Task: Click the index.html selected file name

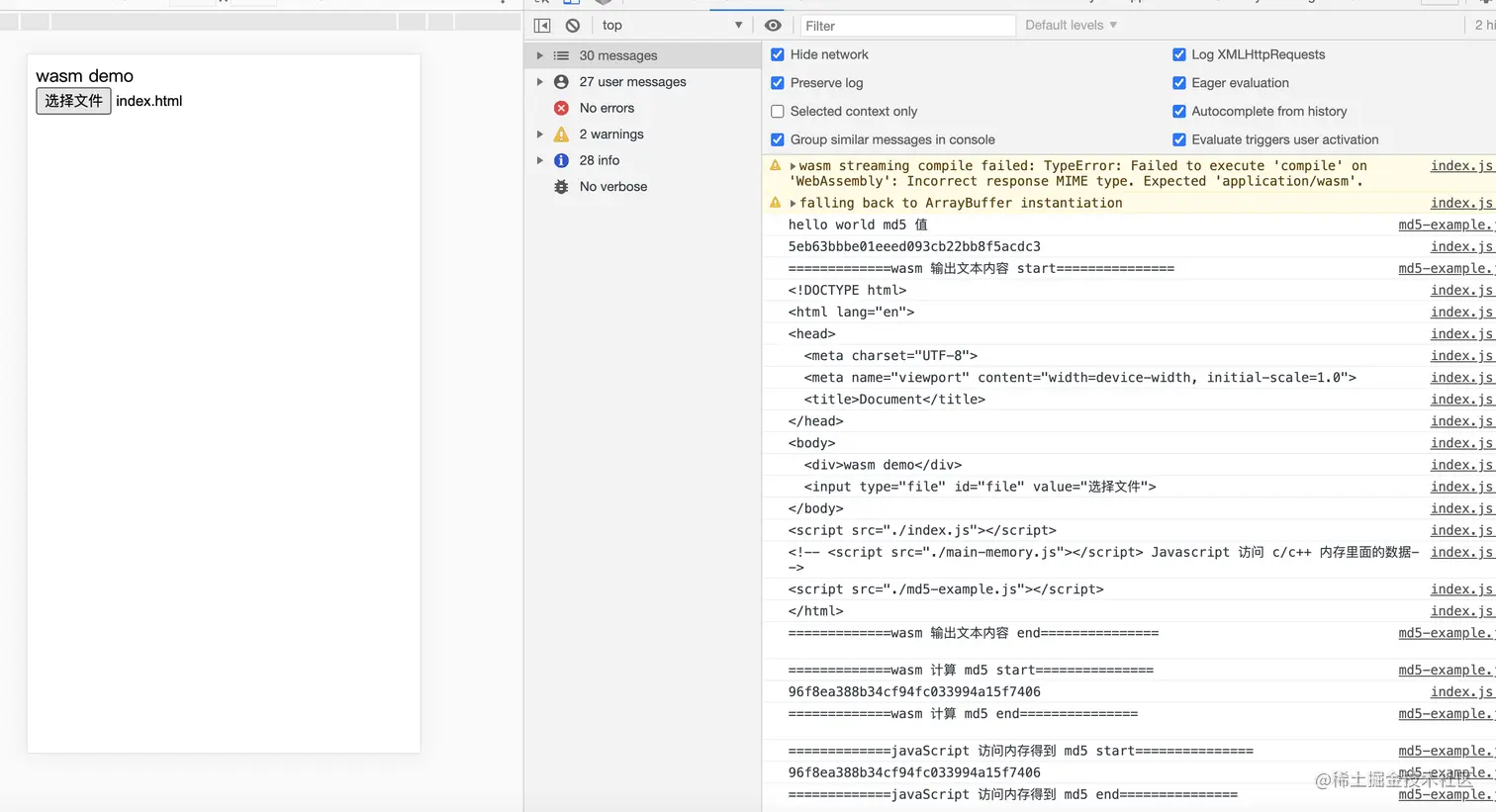Action: tap(149, 101)
